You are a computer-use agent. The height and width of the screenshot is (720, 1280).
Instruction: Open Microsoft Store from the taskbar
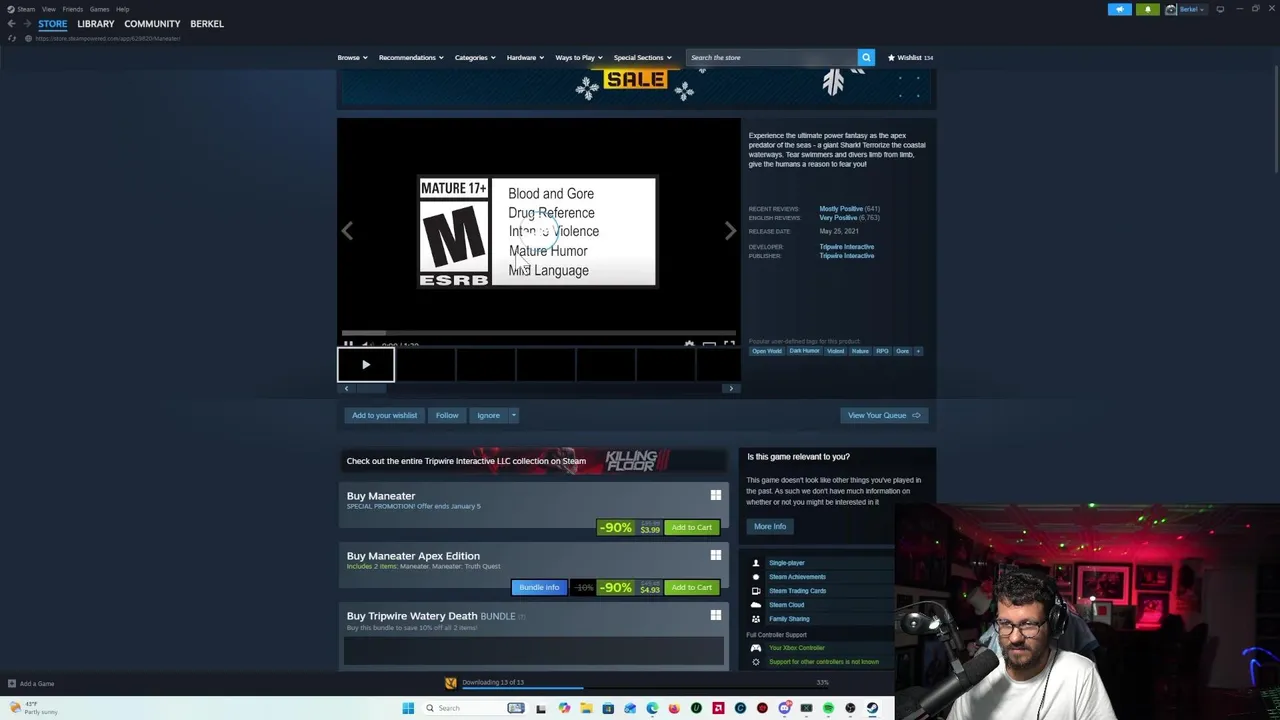pyautogui.click(x=608, y=708)
